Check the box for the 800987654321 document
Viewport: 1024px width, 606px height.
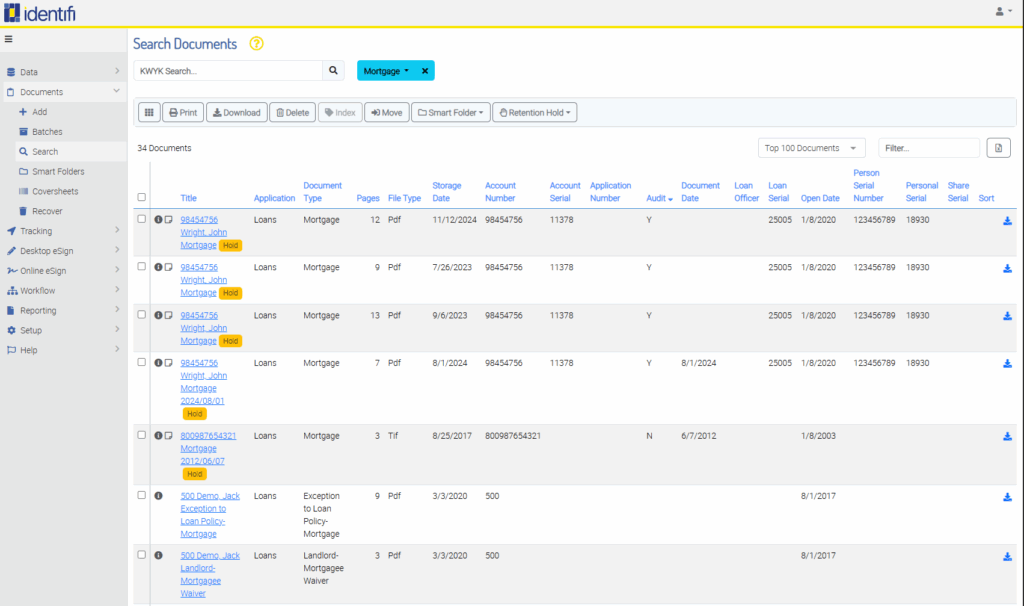tap(142, 435)
